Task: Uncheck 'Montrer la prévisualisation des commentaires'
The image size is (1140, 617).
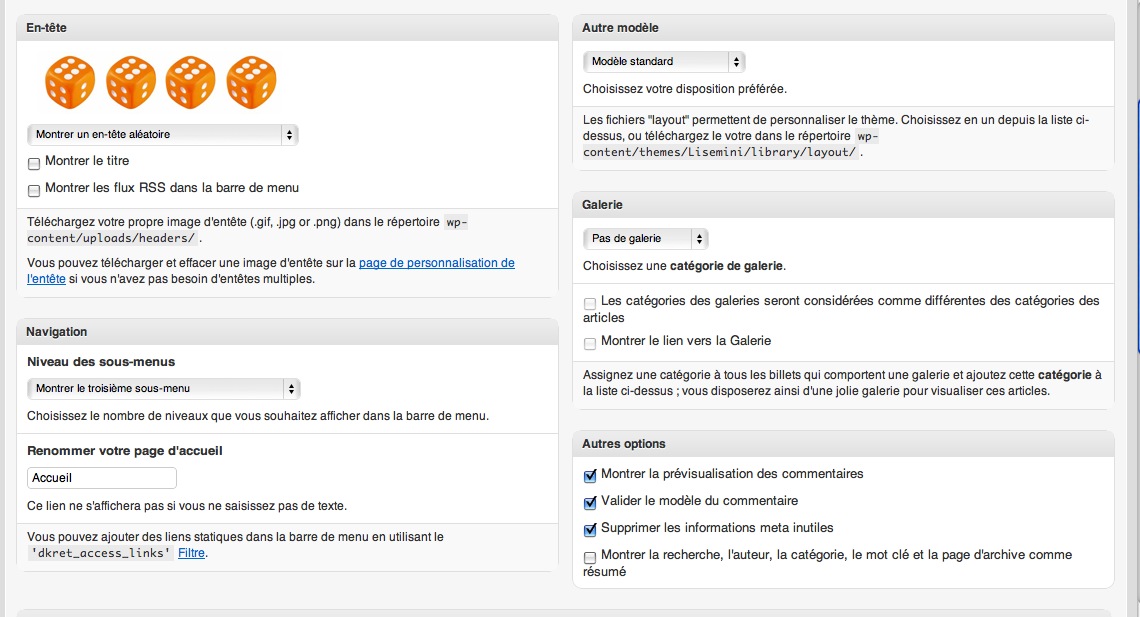Action: tap(590, 476)
